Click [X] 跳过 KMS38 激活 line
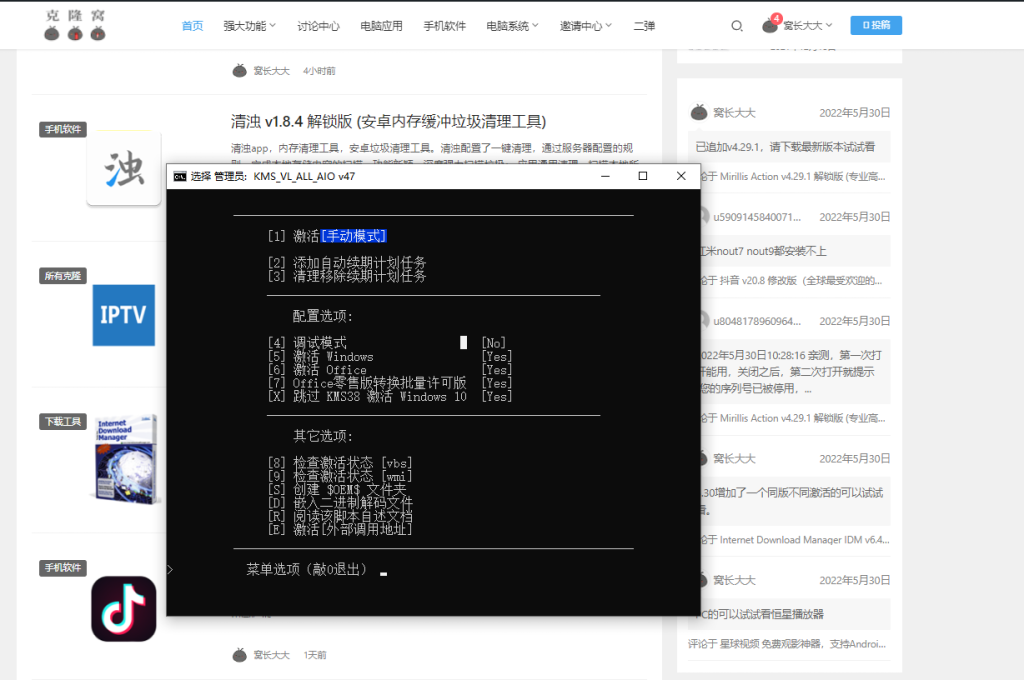Image resolution: width=1024 pixels, height=680 pixels. (x=390, y=397)
